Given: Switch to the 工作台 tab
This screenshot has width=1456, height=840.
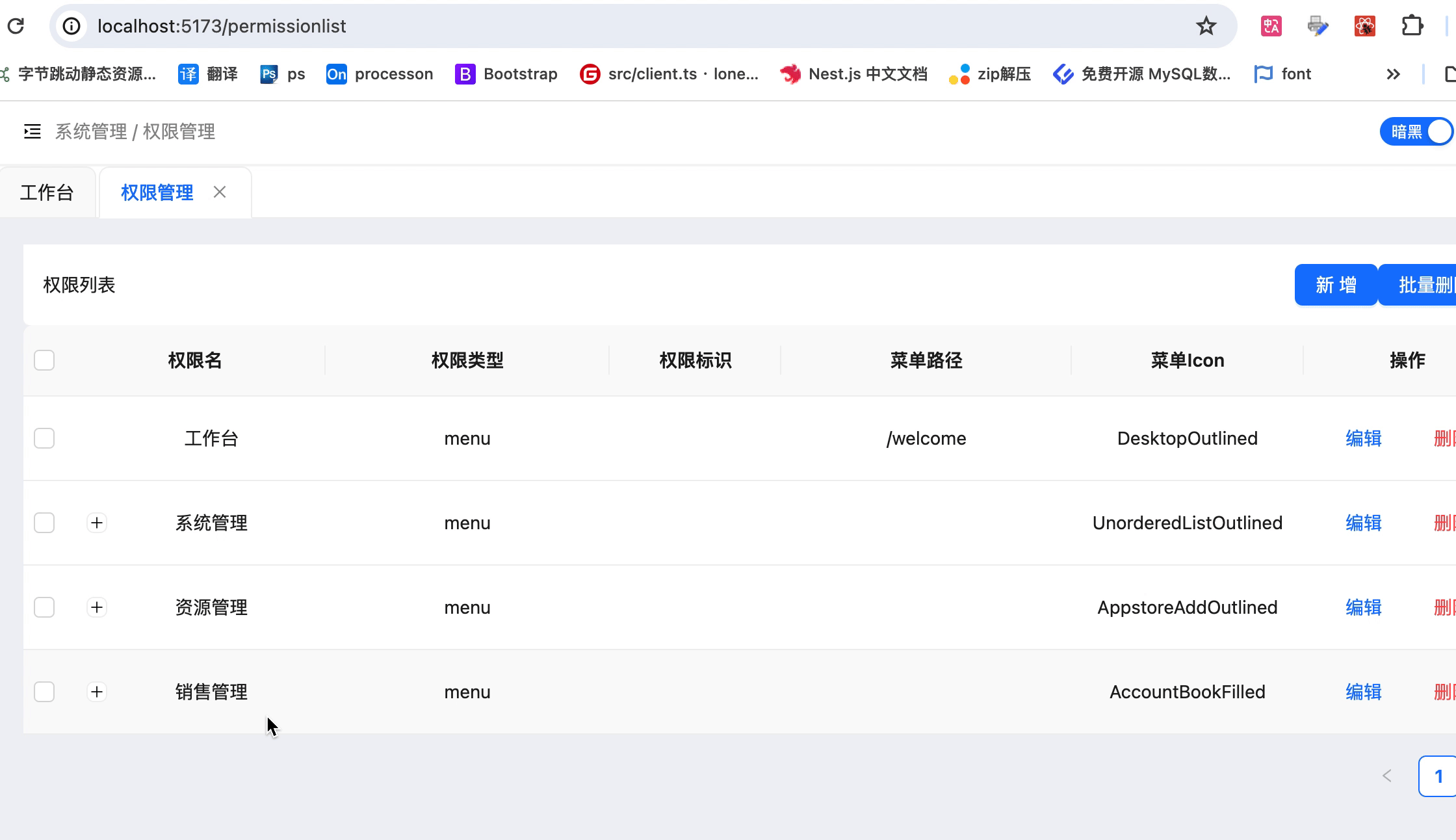Looking at the screenshot, I should pos(47,192).
